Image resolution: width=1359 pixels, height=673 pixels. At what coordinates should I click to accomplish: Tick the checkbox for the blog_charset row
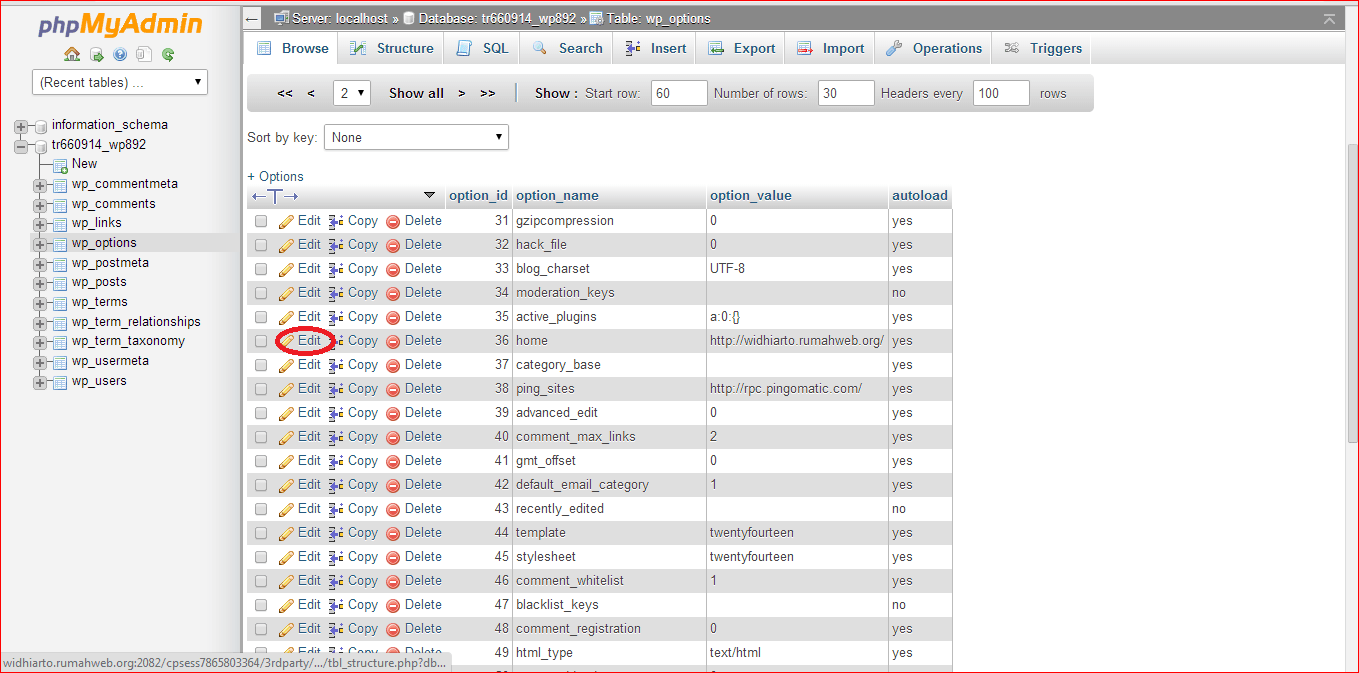[261, 269]
